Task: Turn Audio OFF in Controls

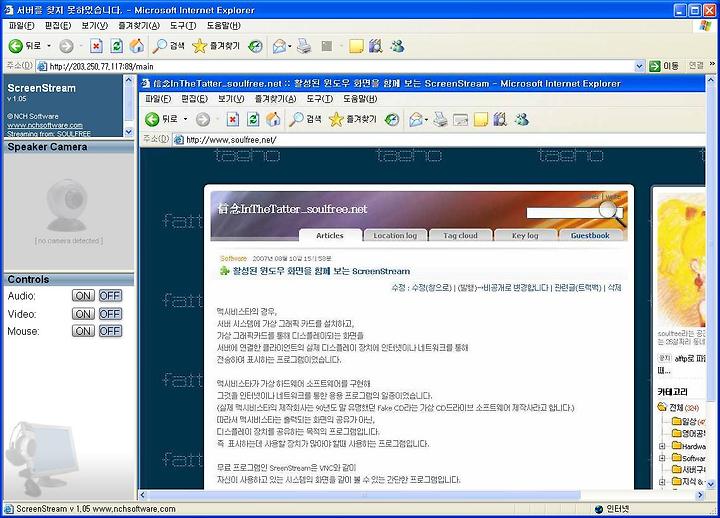Action: (110, 295)
